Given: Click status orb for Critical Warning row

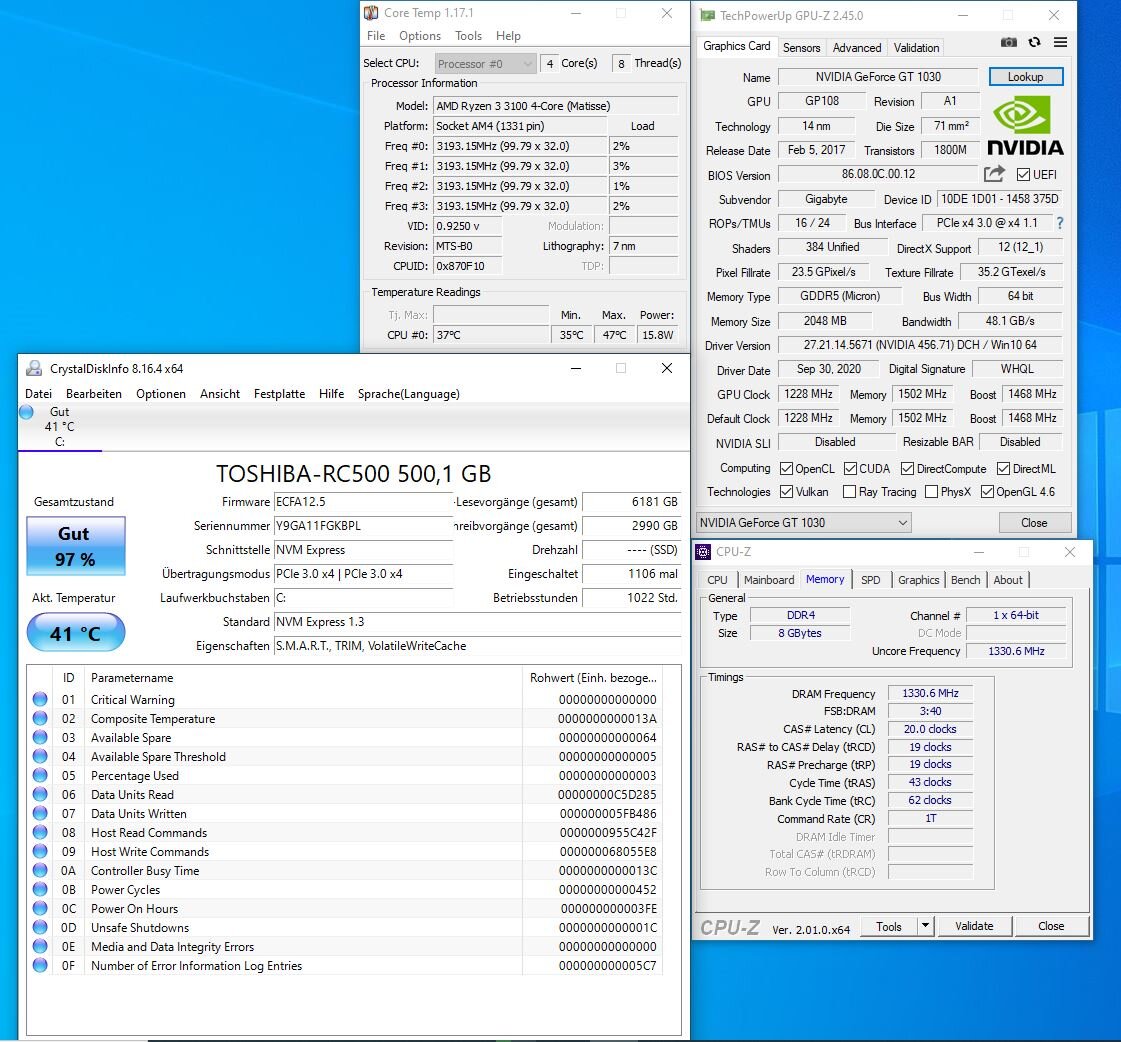Looking at the screenshot, I should [40, 699].
